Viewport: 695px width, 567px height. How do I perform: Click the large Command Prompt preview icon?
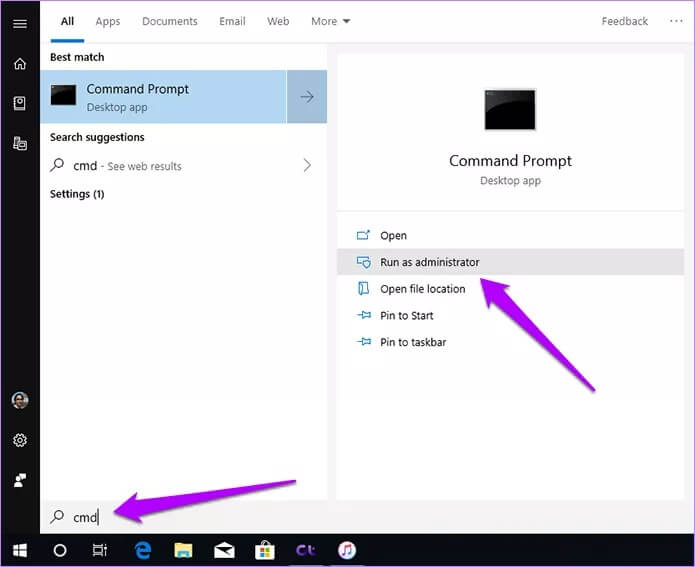(510, 109)
